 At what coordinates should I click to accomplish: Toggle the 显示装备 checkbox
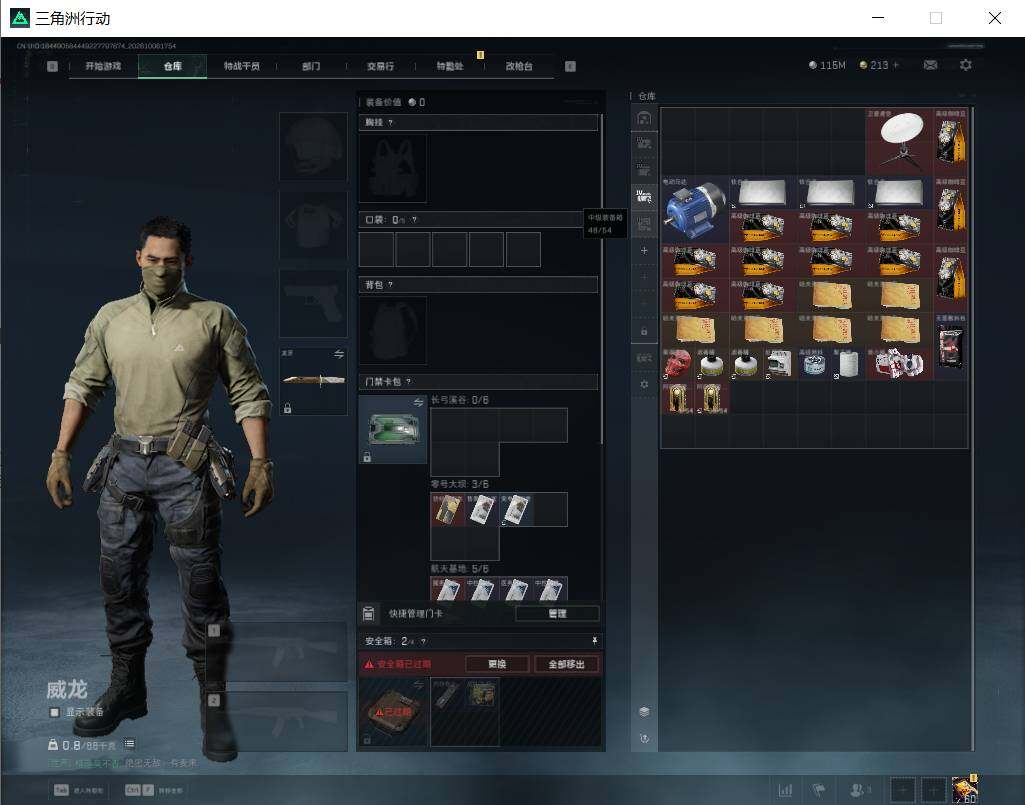[55, 712]
